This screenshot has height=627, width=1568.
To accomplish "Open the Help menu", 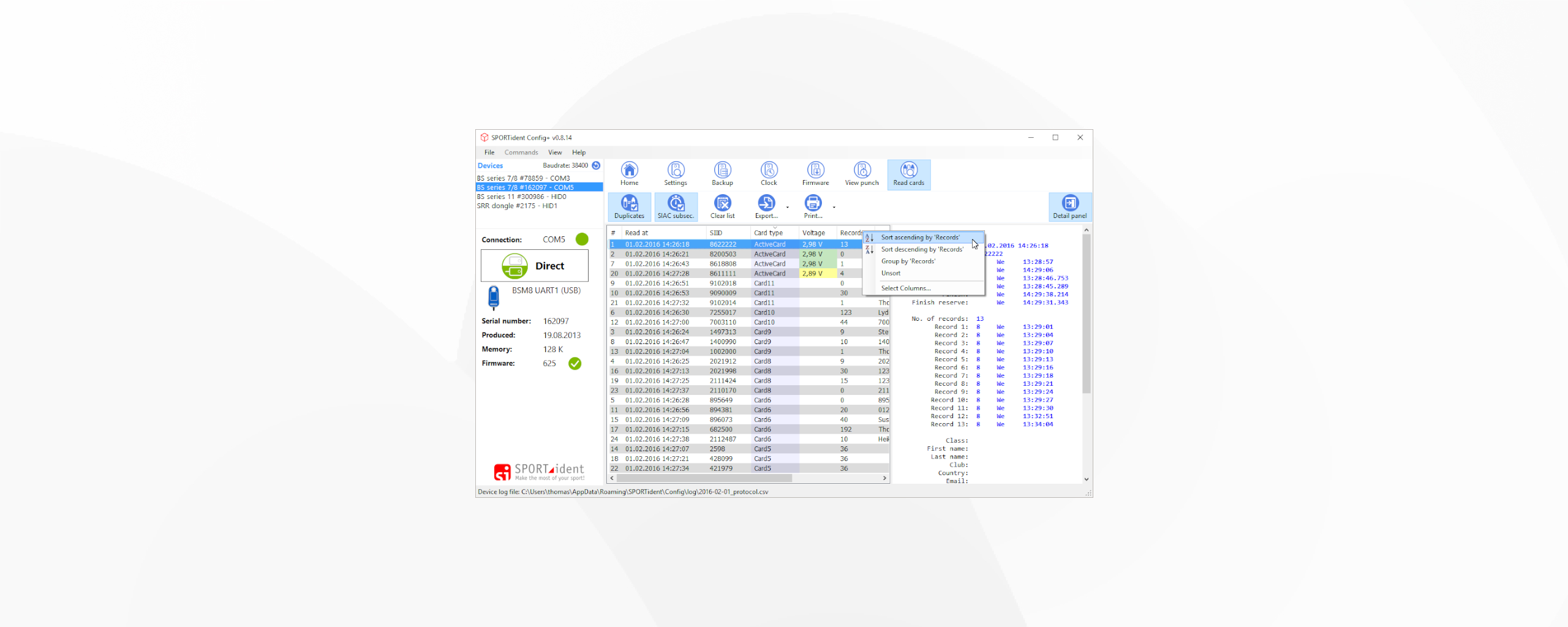I will coord(579,152).
